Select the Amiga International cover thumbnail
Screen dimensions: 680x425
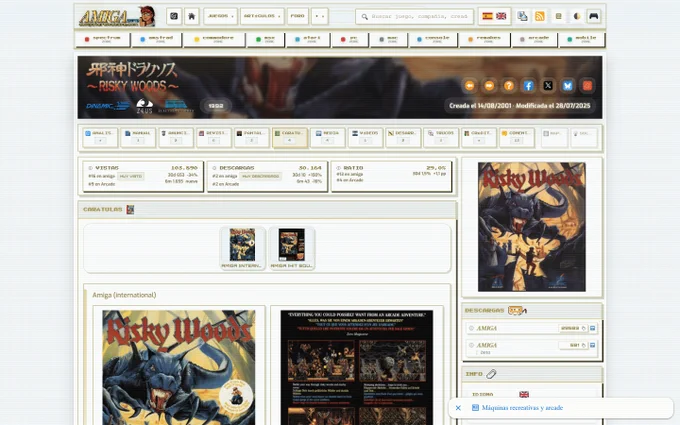242,248
